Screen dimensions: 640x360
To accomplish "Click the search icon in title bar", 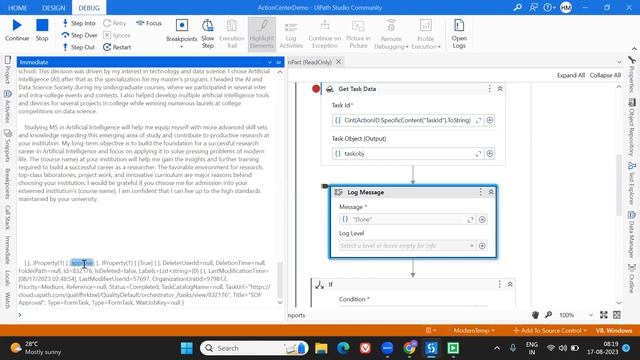I will pyautogui.click(x=518, y=7).
